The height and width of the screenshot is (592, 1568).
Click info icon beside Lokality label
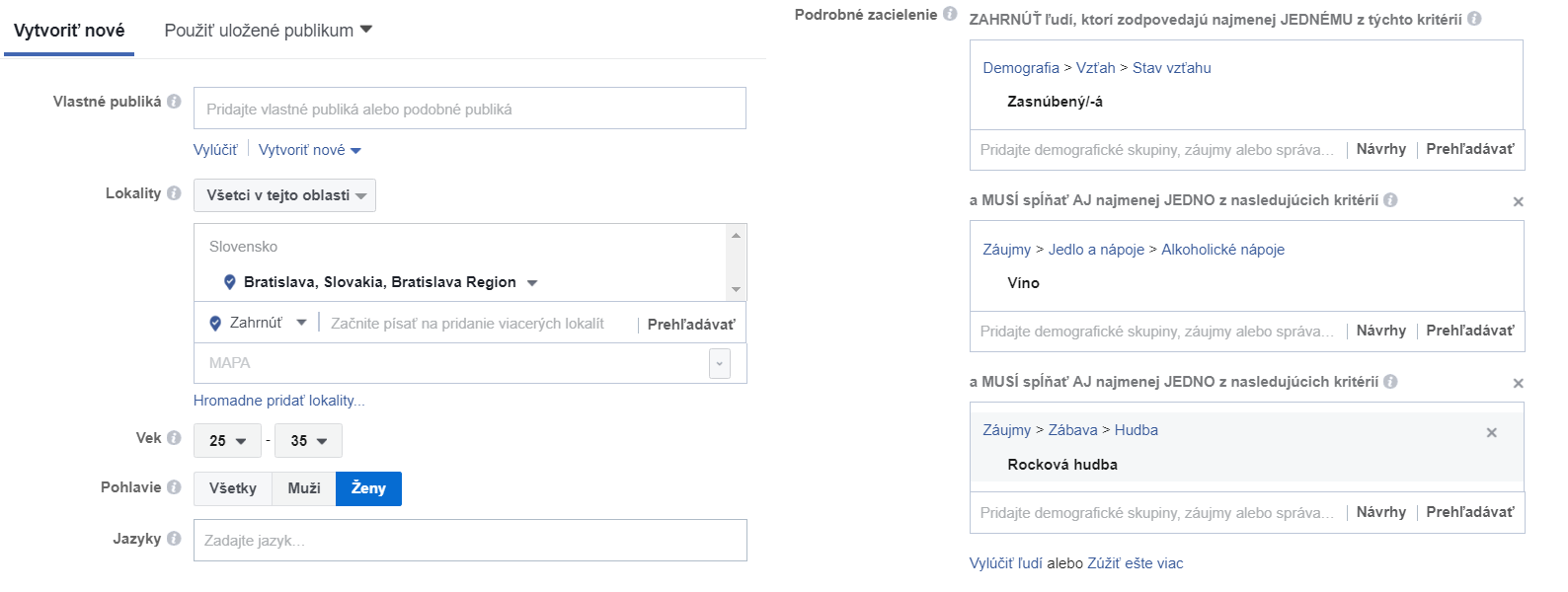click(x=174, y=193)
